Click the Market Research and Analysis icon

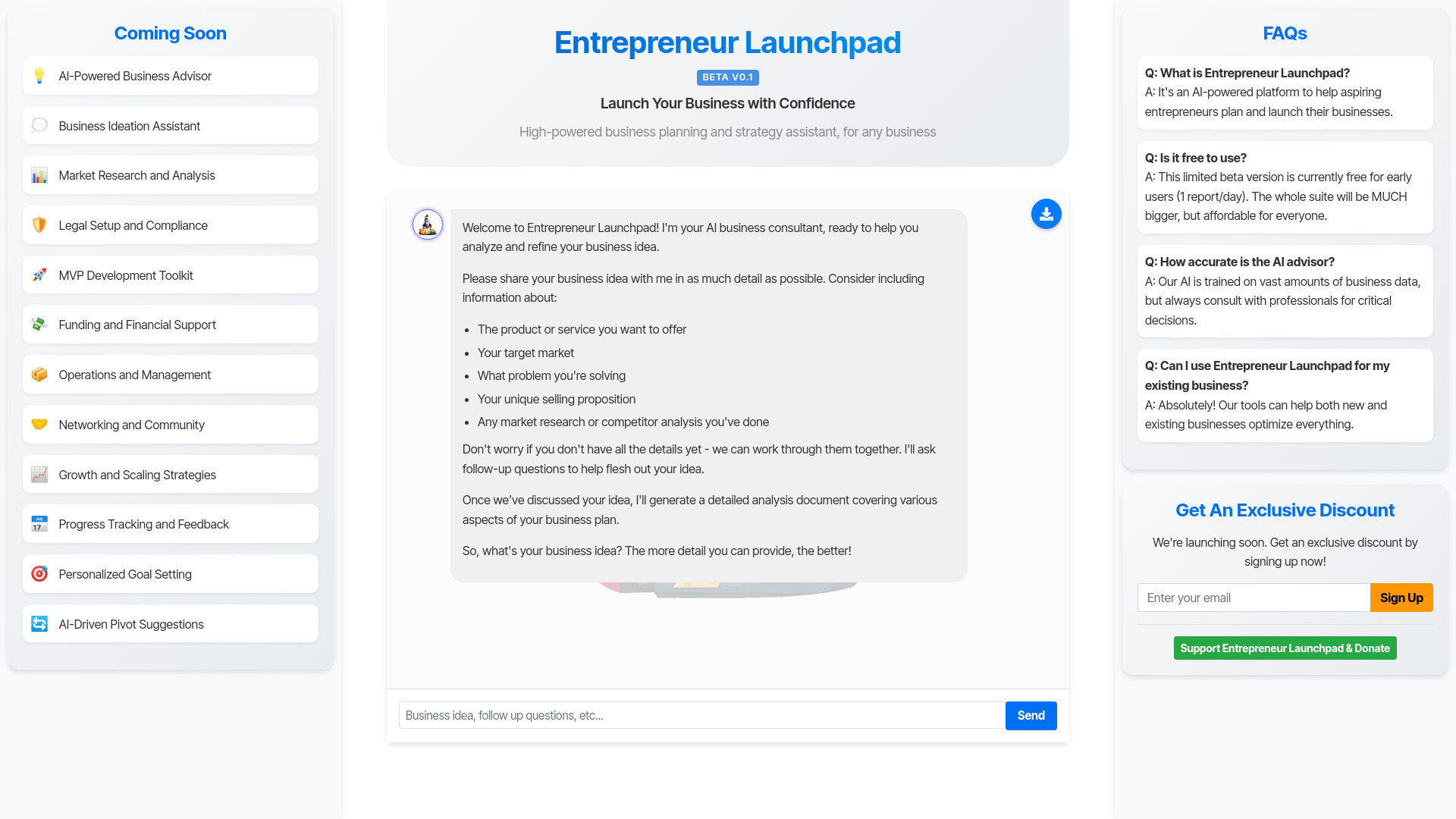[x=40, y=175]
